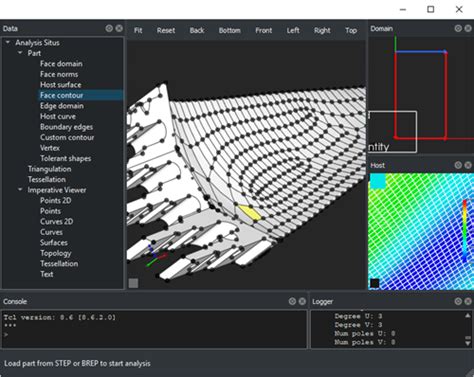
Task: Close the Host panel
Action: point(468,165)
